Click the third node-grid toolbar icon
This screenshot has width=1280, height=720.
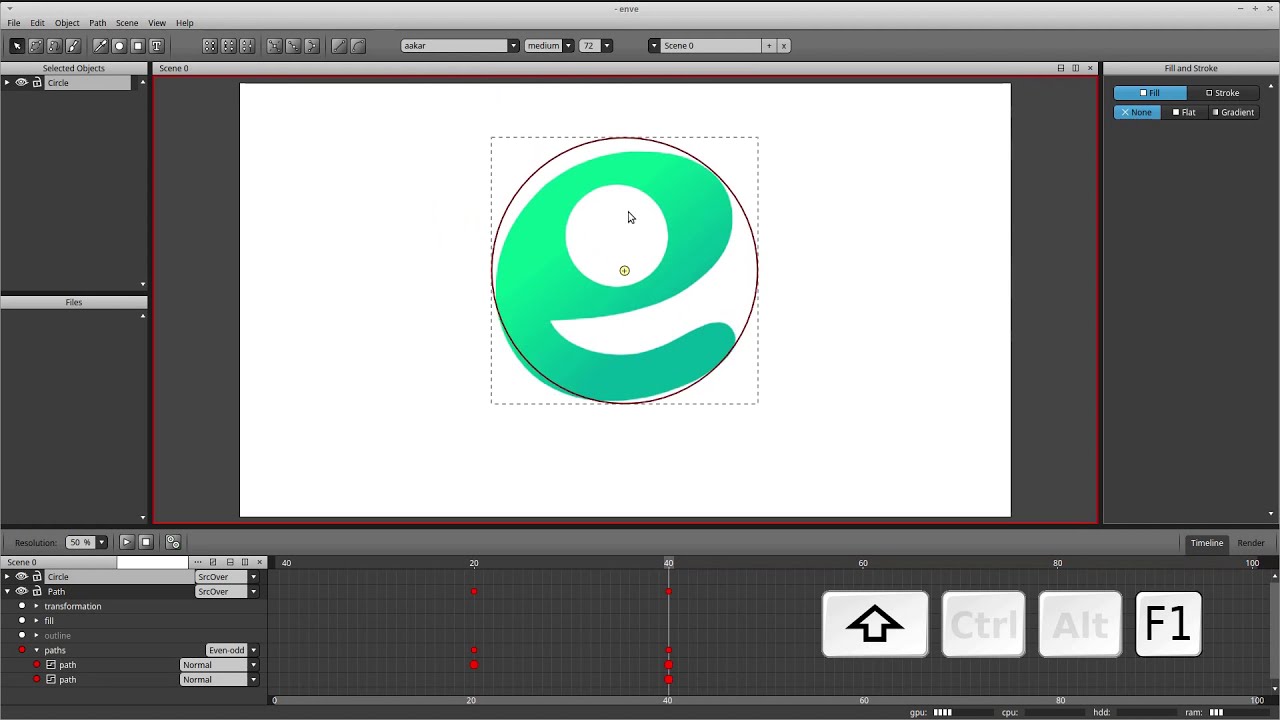coord(247,46)
